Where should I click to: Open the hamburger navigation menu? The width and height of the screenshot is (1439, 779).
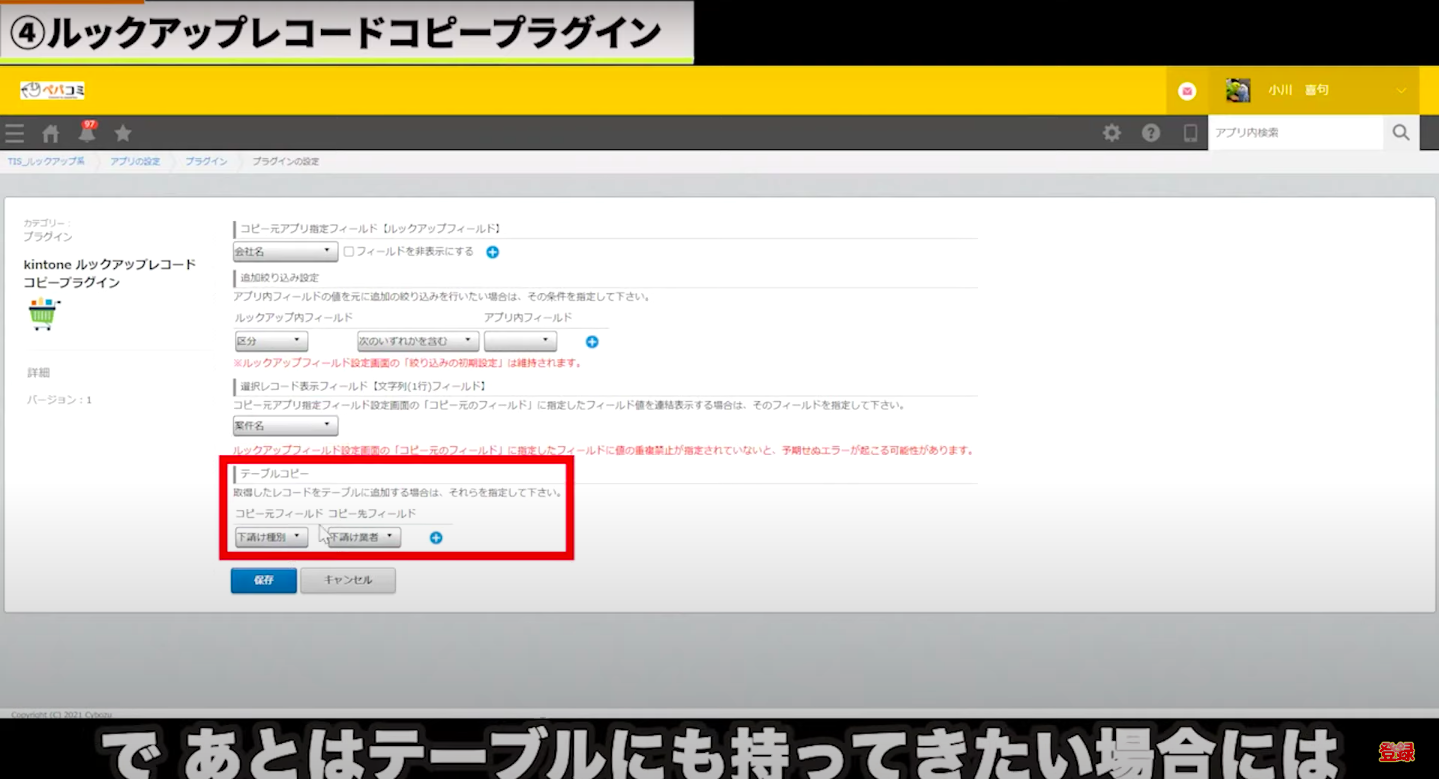click(14, 133)
